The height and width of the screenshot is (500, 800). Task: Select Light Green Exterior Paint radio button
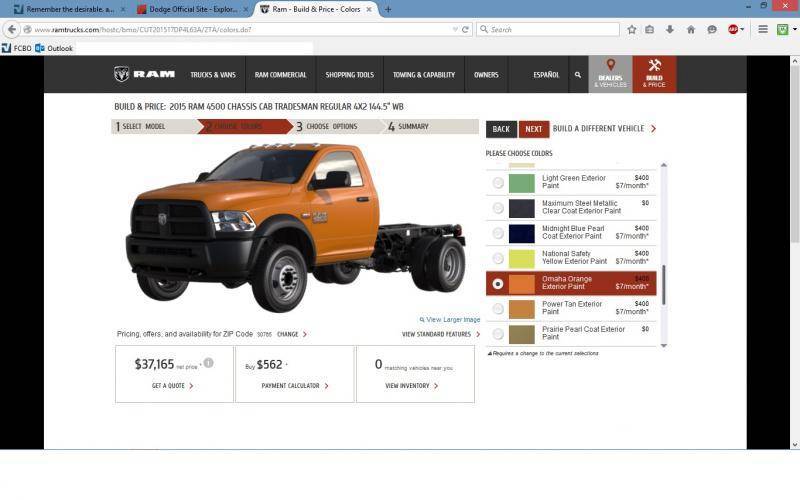(x=498, y=183)
